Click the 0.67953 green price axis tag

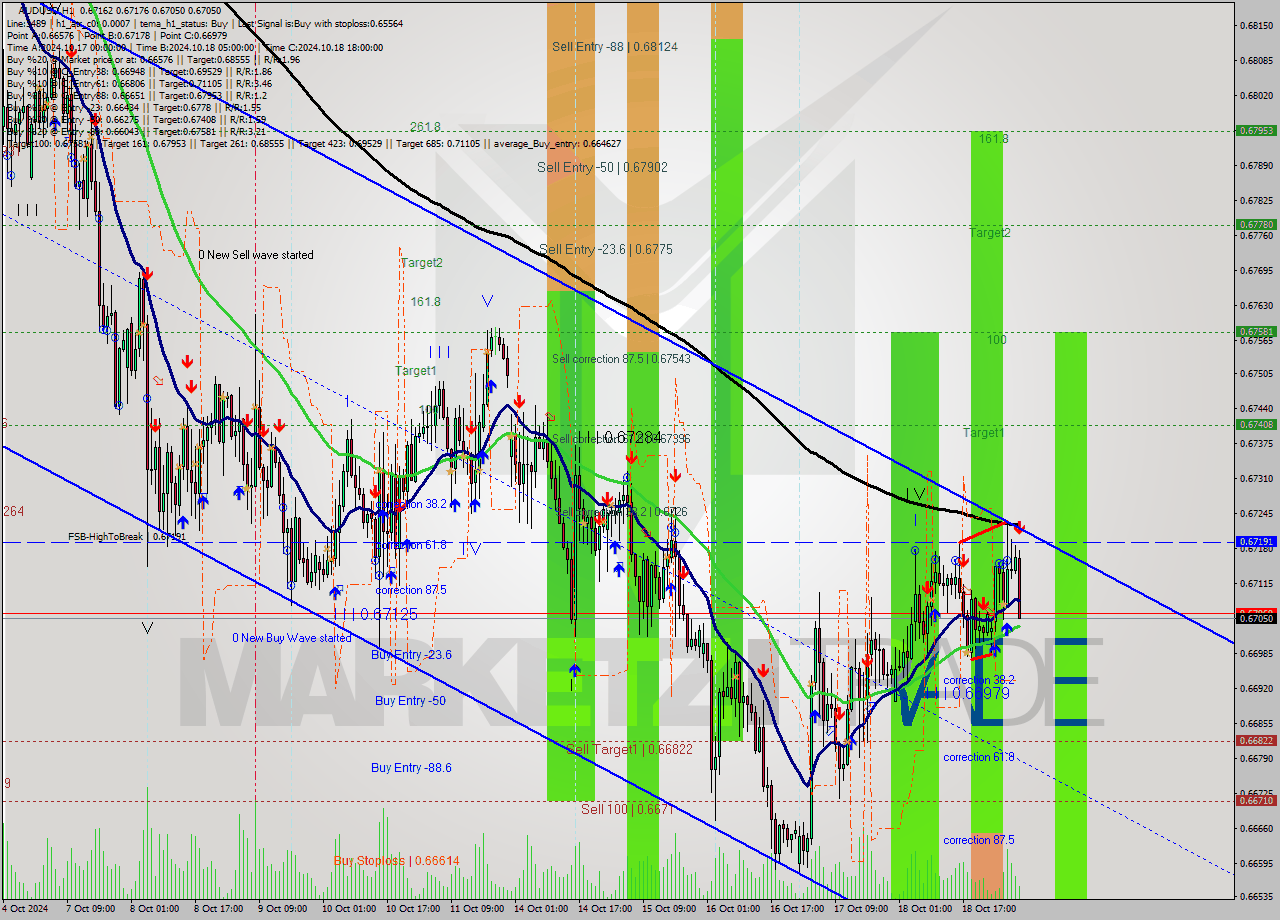[1256, 130]
